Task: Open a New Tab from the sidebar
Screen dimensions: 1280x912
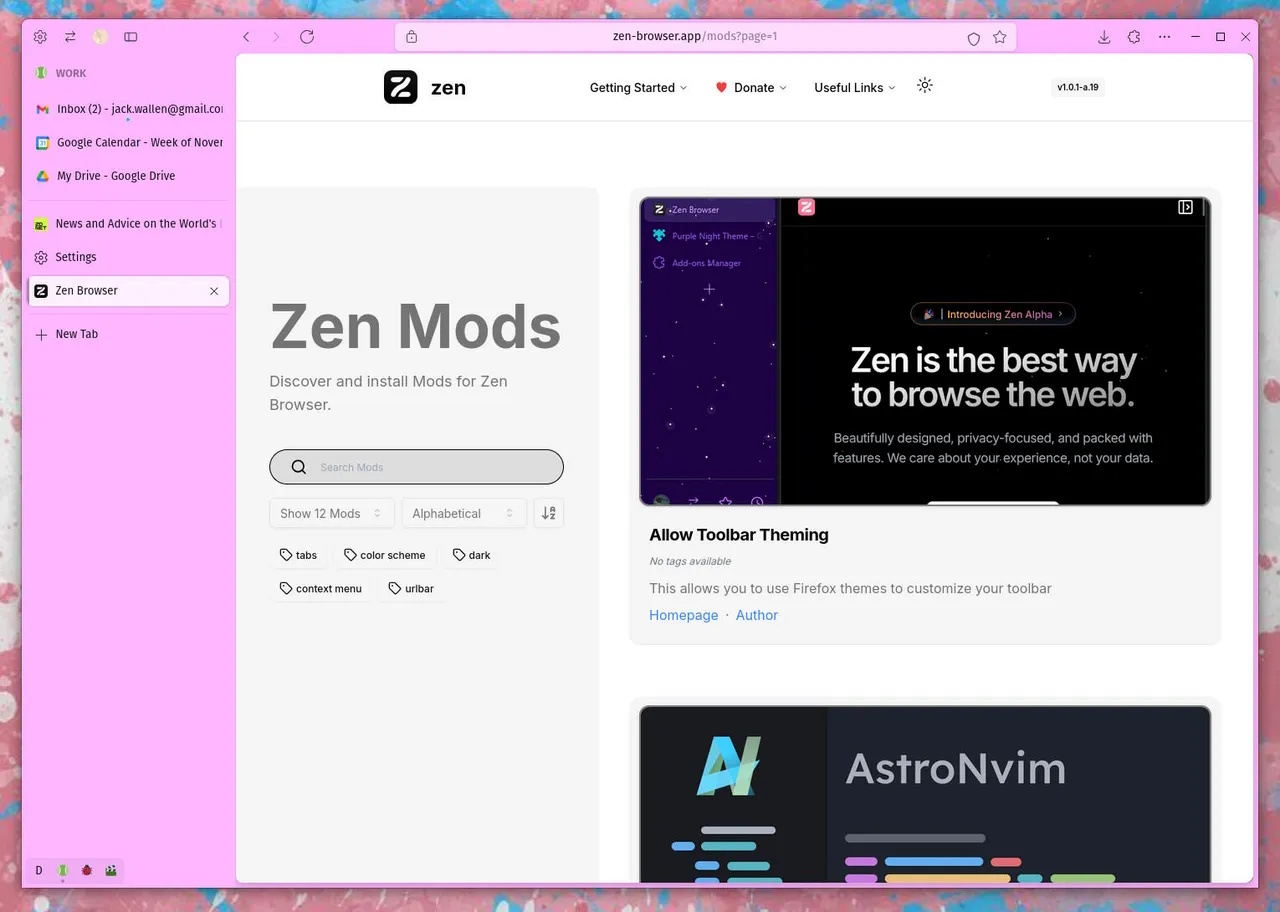Action: coord(129,335)
